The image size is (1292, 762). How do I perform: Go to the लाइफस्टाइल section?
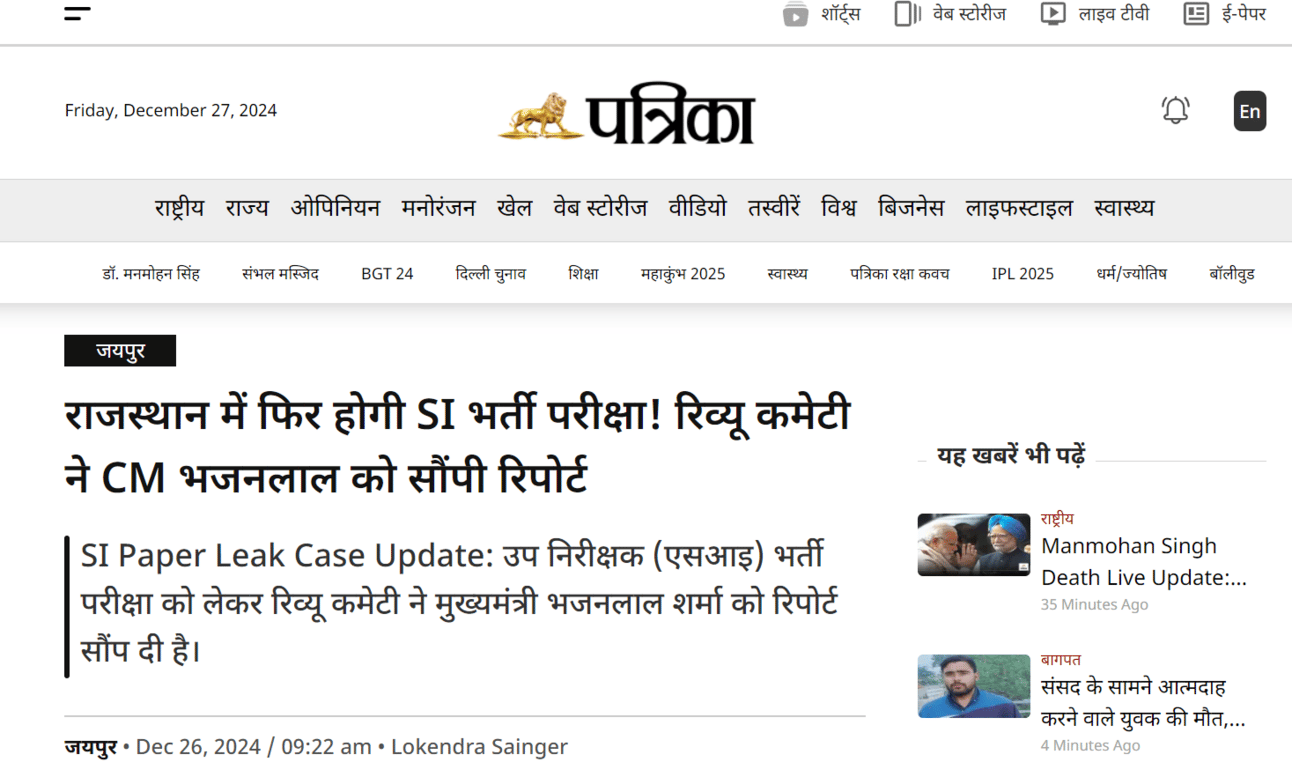coord(1019,208)
